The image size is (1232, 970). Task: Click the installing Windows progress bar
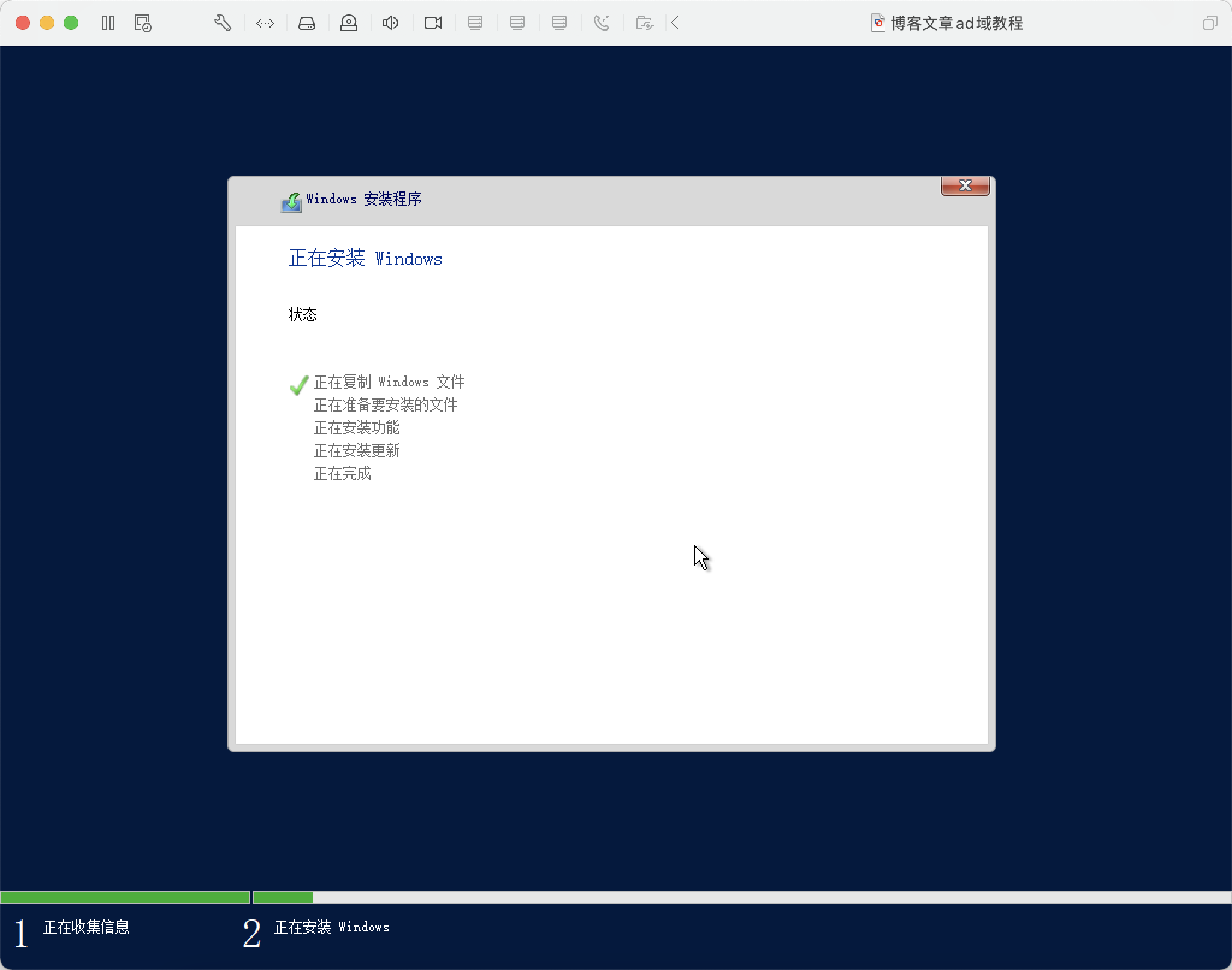pos(741,897)
